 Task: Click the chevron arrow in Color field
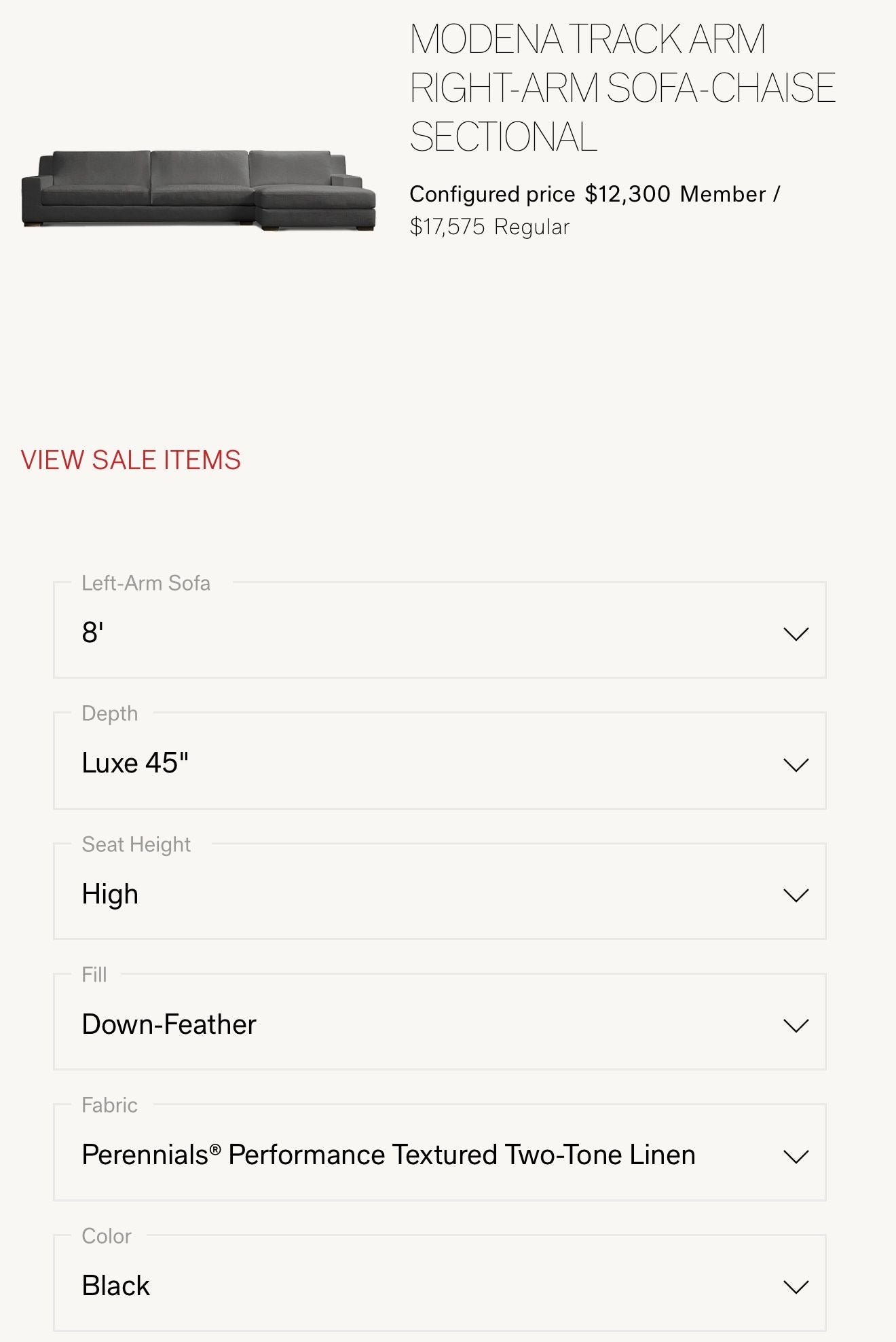(796, 1287)
